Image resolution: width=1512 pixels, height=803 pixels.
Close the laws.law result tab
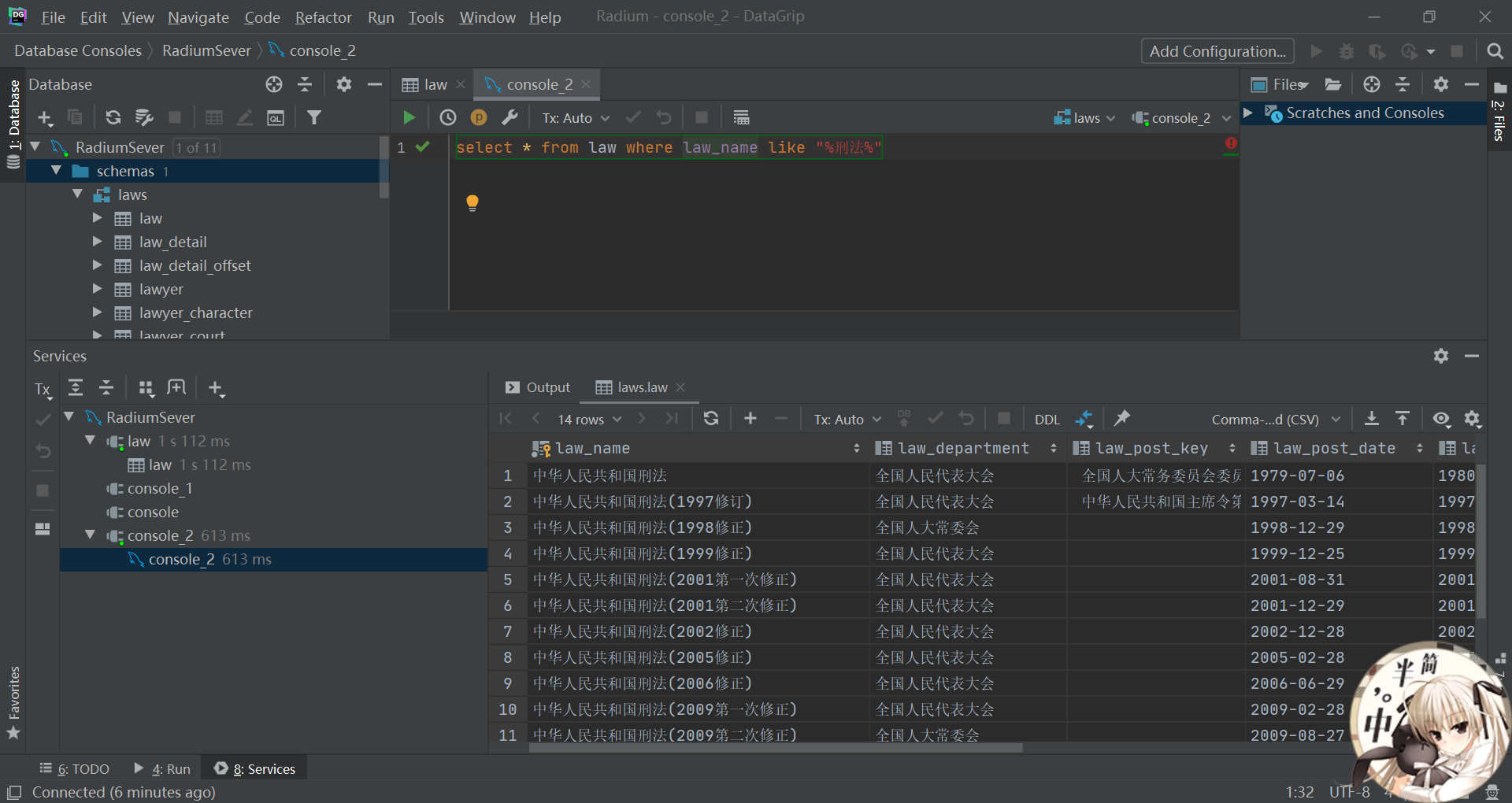click(681, 387)
